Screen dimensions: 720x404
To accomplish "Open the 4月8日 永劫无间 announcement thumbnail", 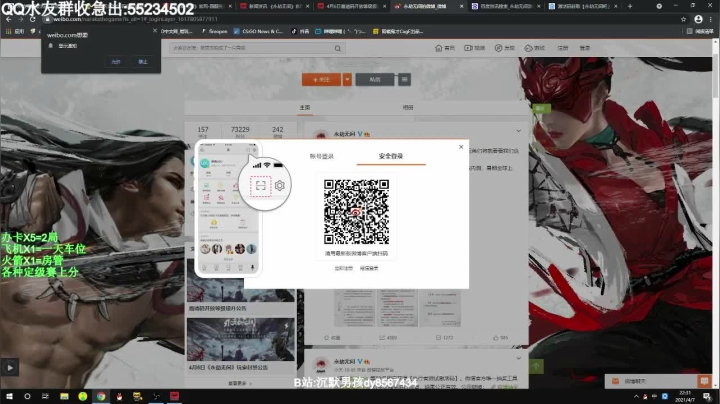I will [x=241, y=339].
